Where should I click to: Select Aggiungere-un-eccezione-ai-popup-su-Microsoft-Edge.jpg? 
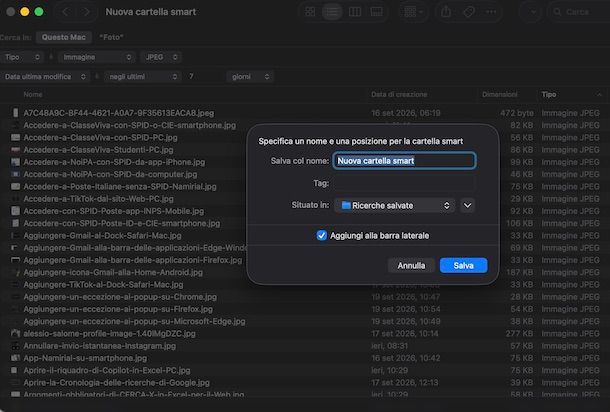point(134,321)
